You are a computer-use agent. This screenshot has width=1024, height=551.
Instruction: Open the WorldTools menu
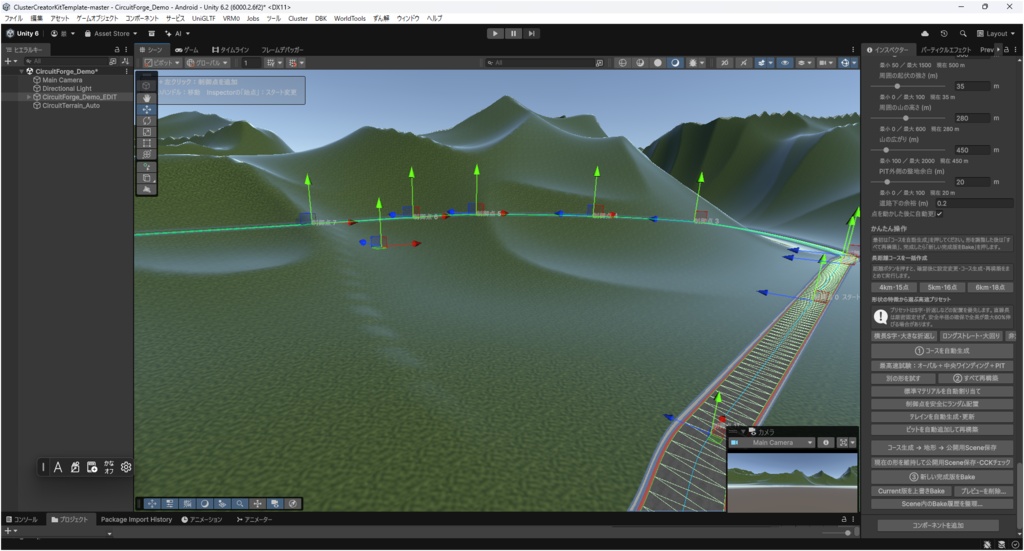pos(349,18)
